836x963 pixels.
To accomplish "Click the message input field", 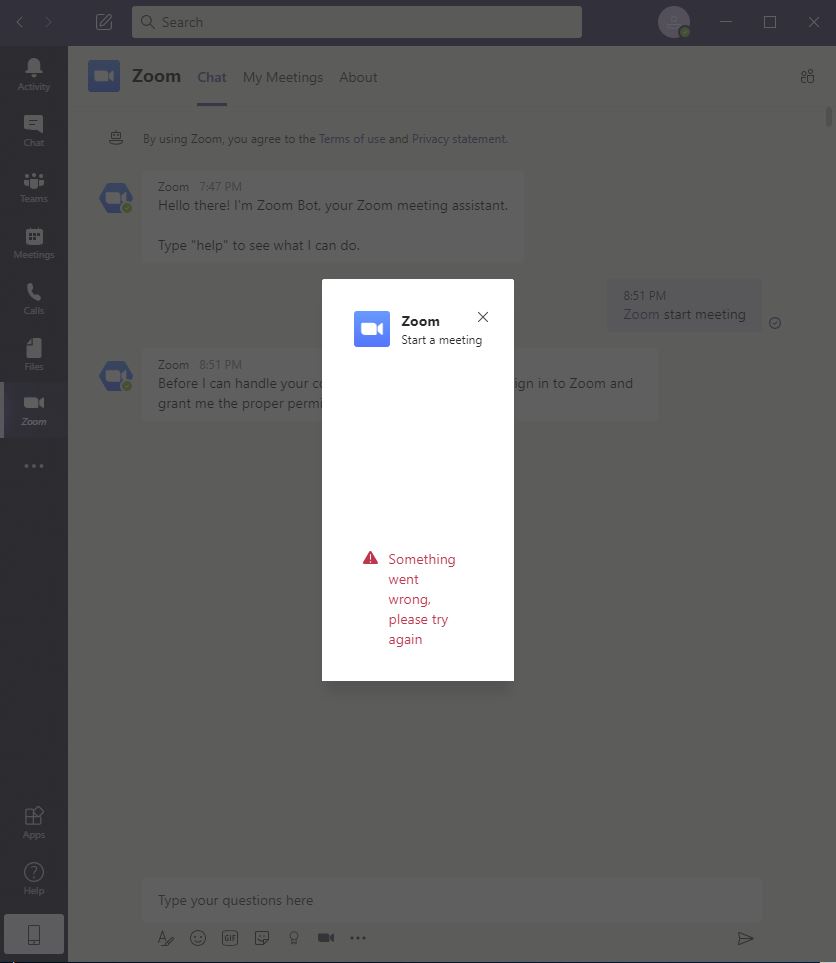I will point(452,900).
